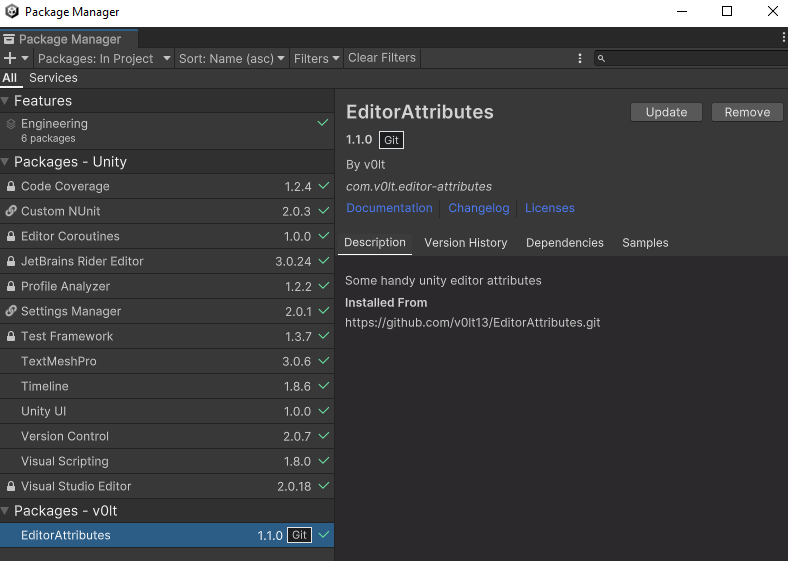Select the TextMeshPro package
This screenshot has height=561, width=788.
pyautogui.click(x=167, y=361)
